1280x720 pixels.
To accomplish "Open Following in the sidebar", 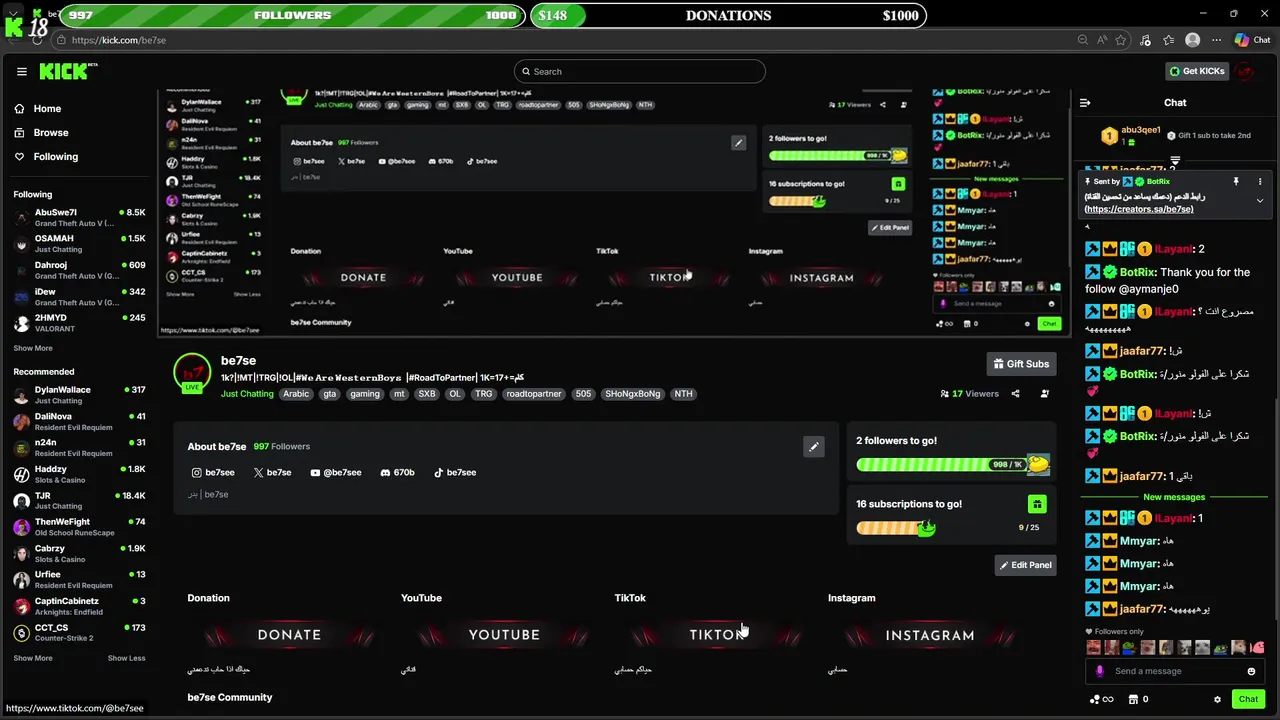I will [x=46, y=156].
